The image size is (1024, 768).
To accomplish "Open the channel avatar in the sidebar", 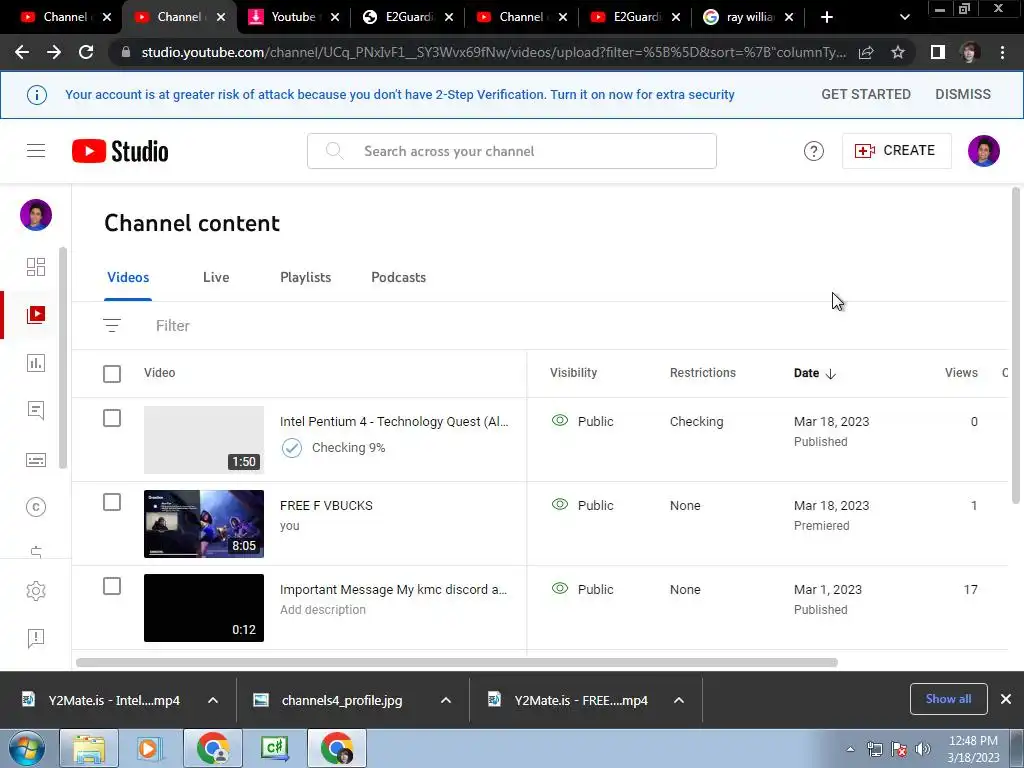I will pyautogui.click(x=36, y=215).
